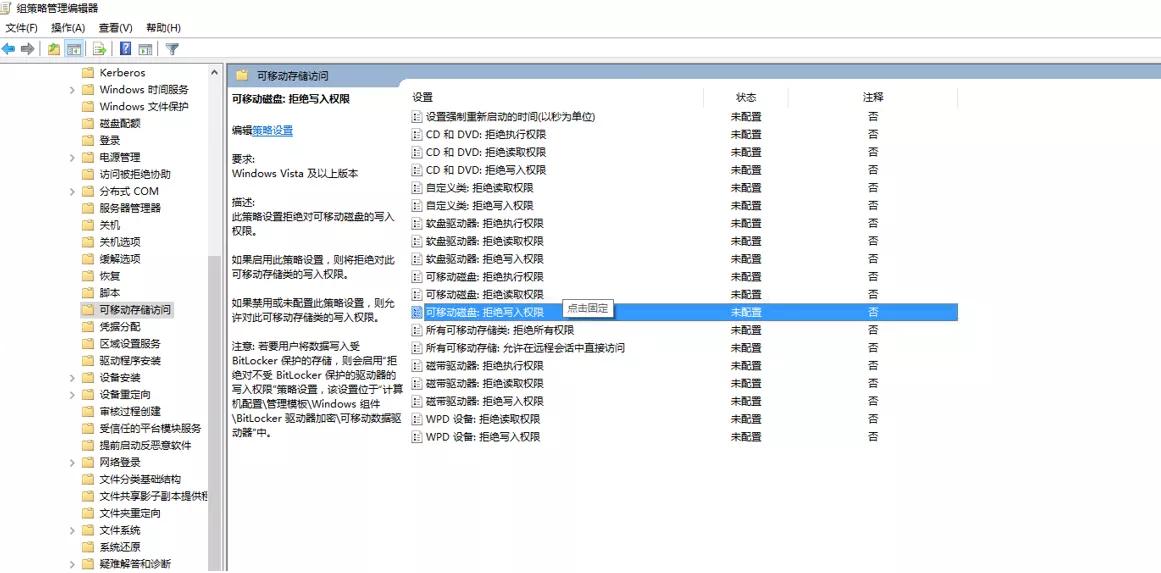Expand the 分布式 COM tree node
This screenshot has height=573, width=1161.
(x=72, y=192)
